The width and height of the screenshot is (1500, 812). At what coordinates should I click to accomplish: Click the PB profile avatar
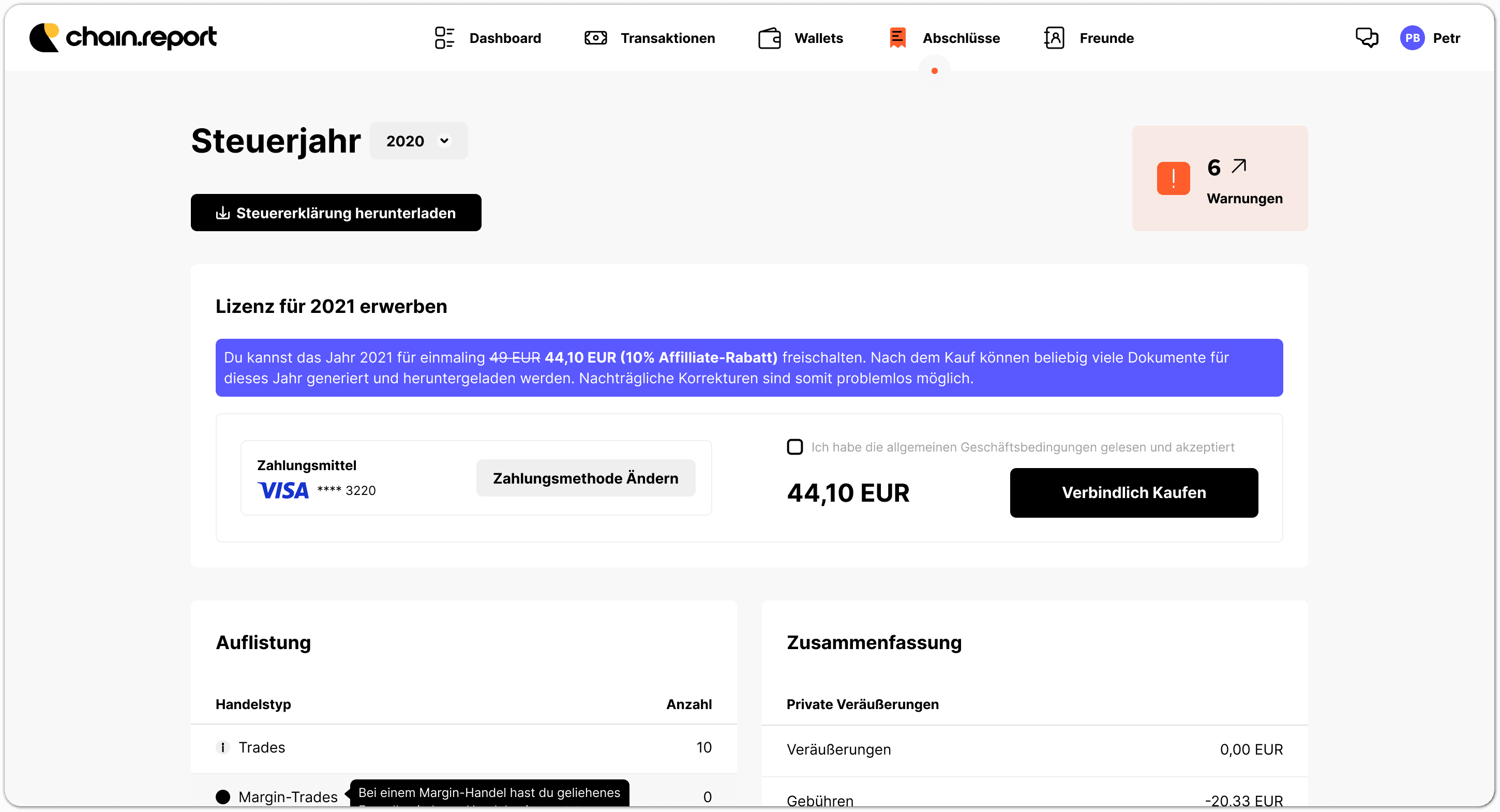(x=1412, y=37)
